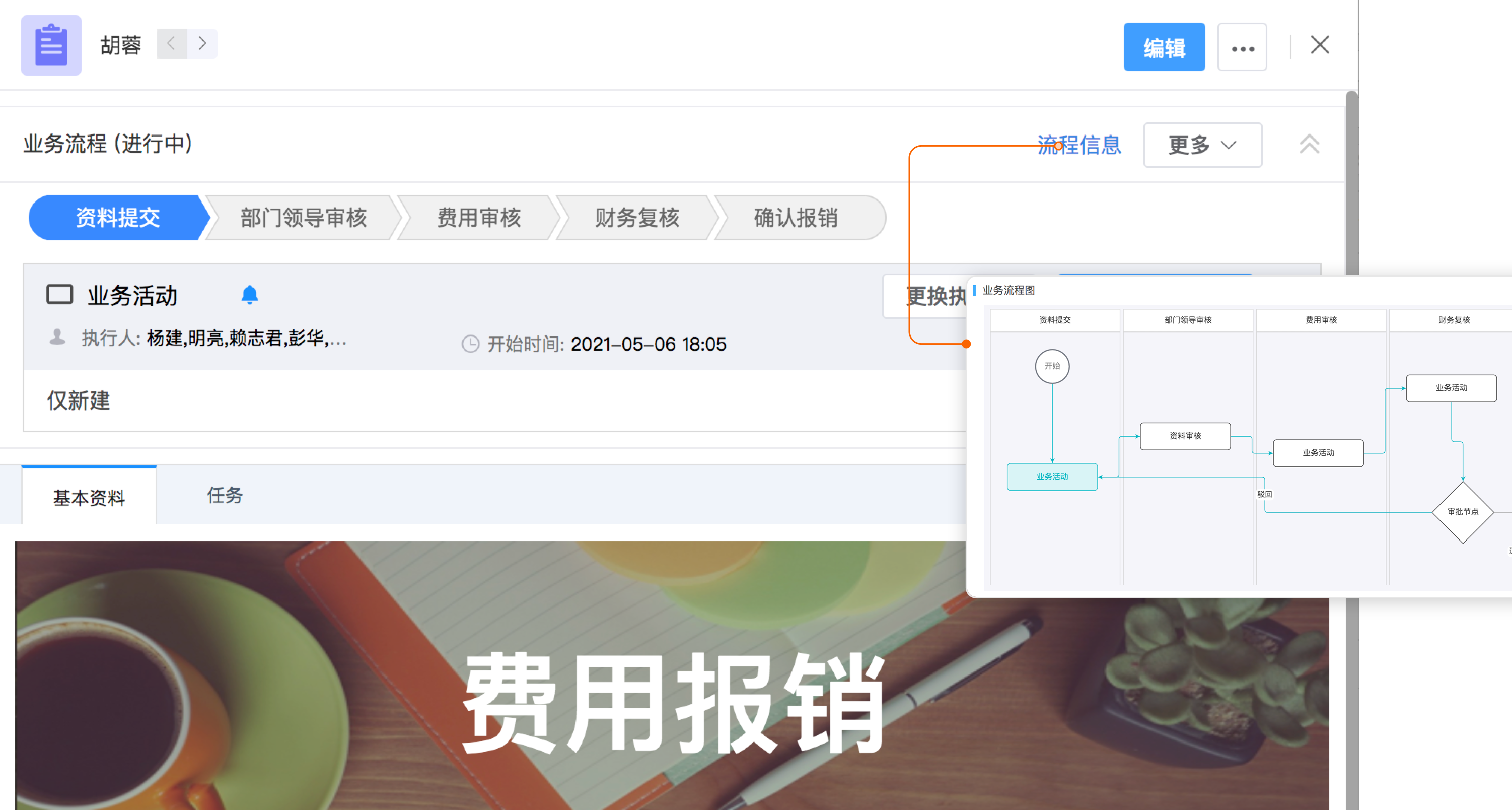Go to previous record arrow
1512x810 pixels.
click(x=171, y=43)
